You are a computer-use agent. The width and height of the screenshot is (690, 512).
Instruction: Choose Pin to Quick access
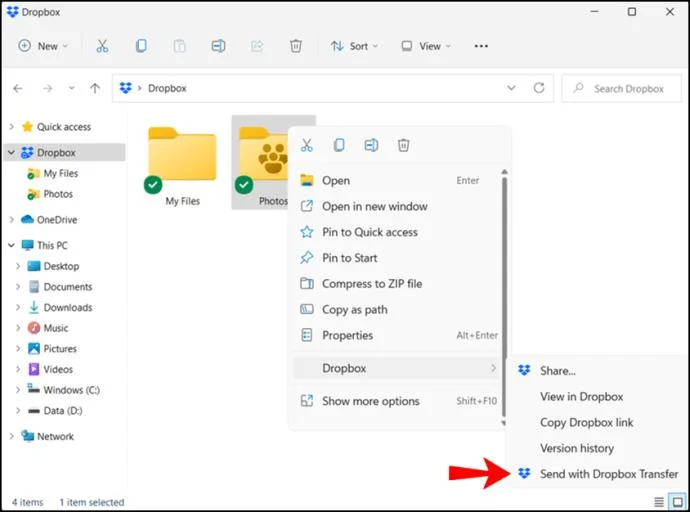(396, 232)
